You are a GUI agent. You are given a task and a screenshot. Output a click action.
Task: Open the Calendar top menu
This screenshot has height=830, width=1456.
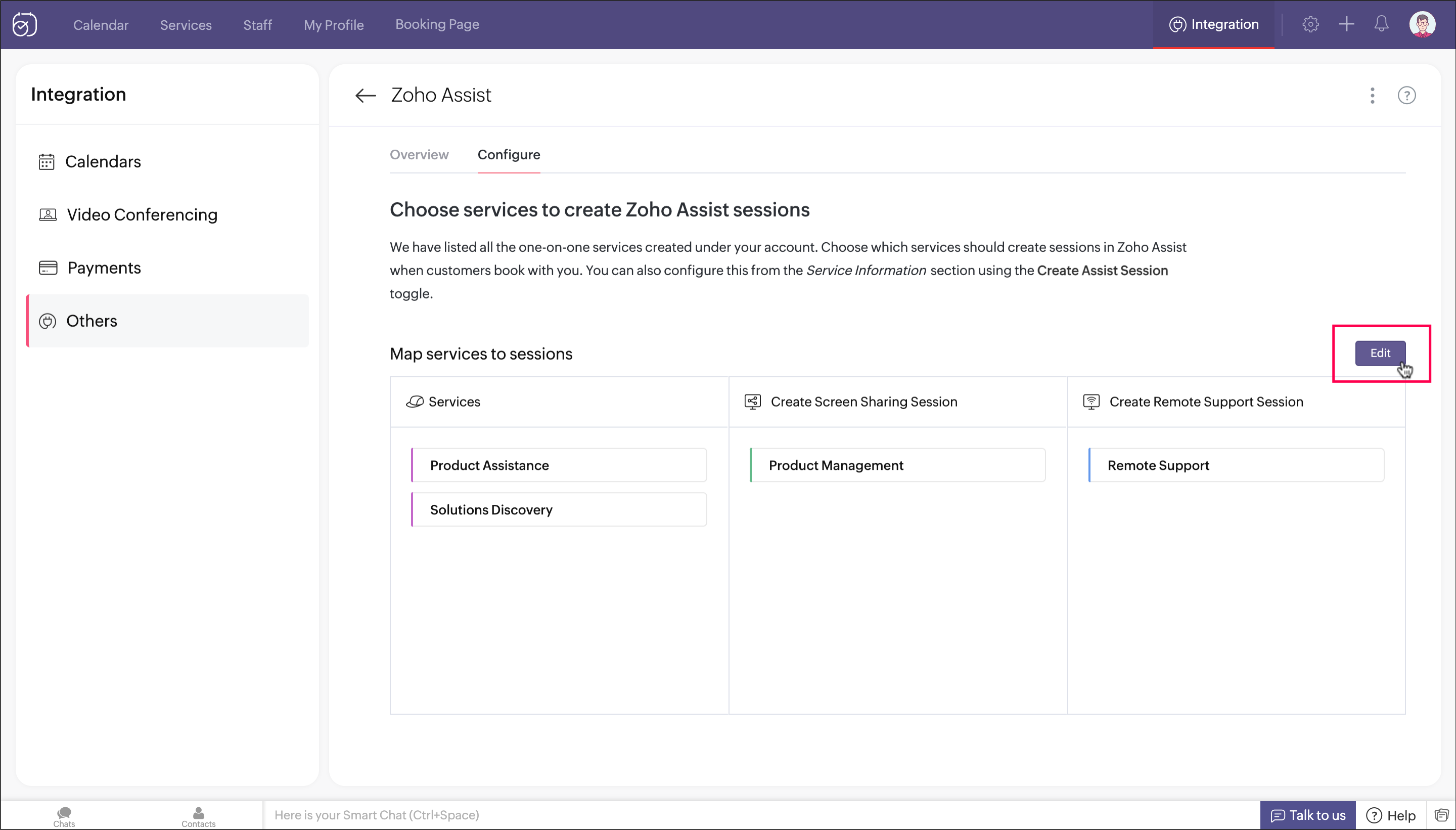coord(101,25)
